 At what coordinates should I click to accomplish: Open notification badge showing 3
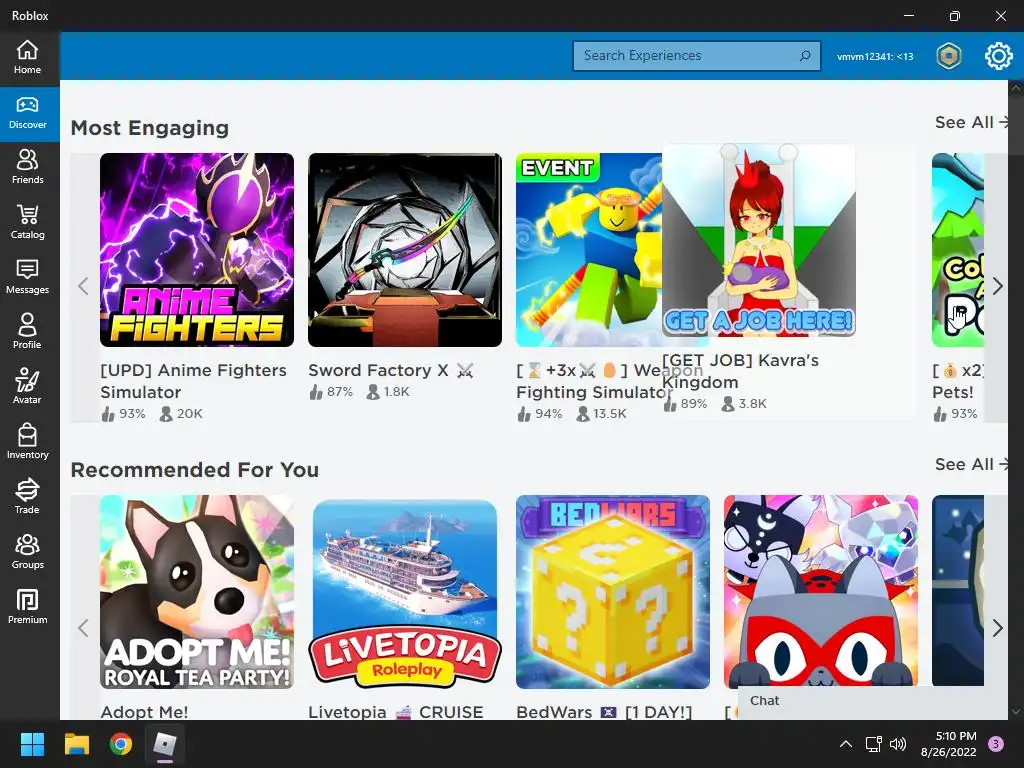[x=996, y=743]
